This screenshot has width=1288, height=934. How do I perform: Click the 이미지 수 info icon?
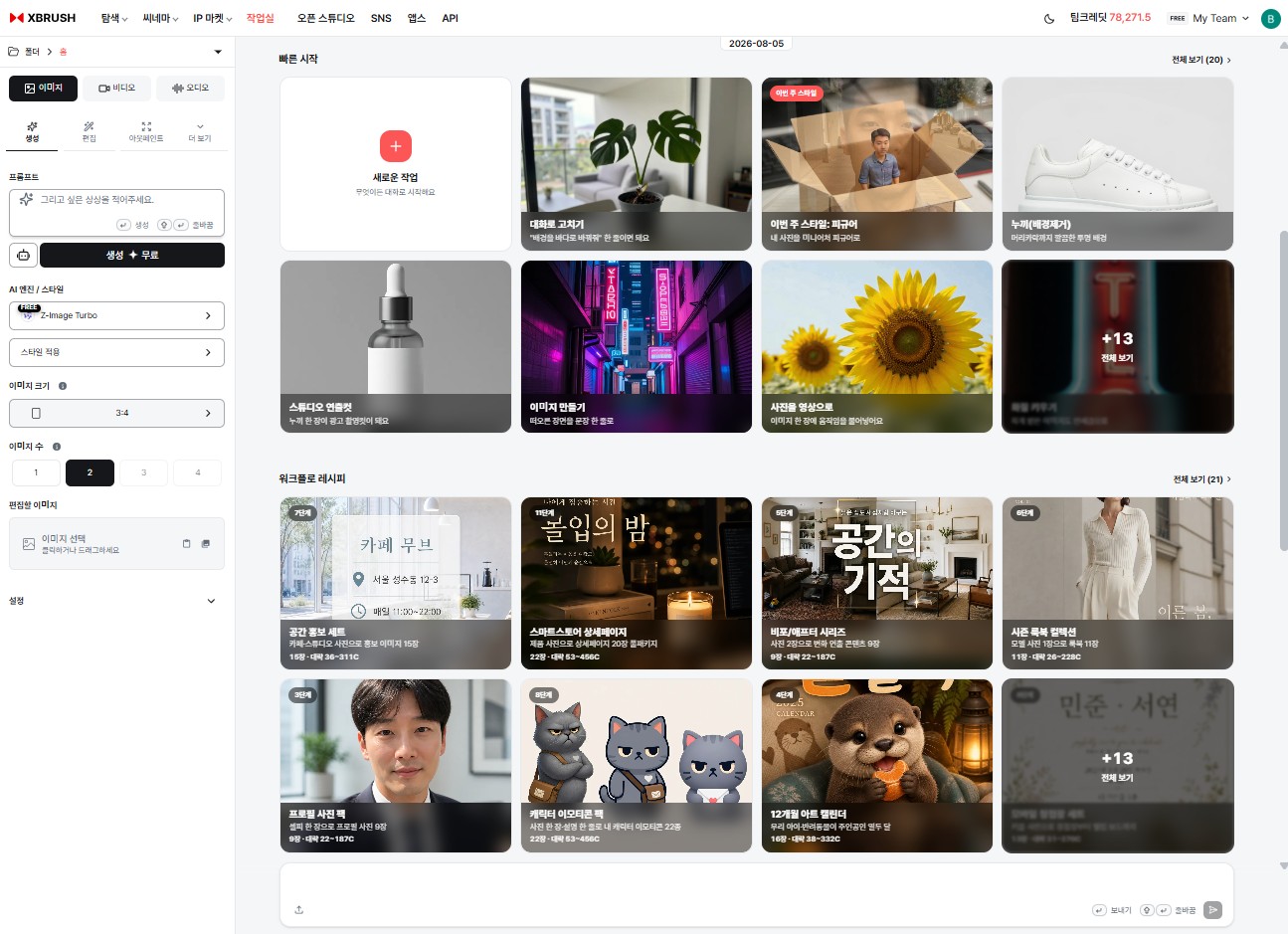pyautogui.click(x=57, y=447)
